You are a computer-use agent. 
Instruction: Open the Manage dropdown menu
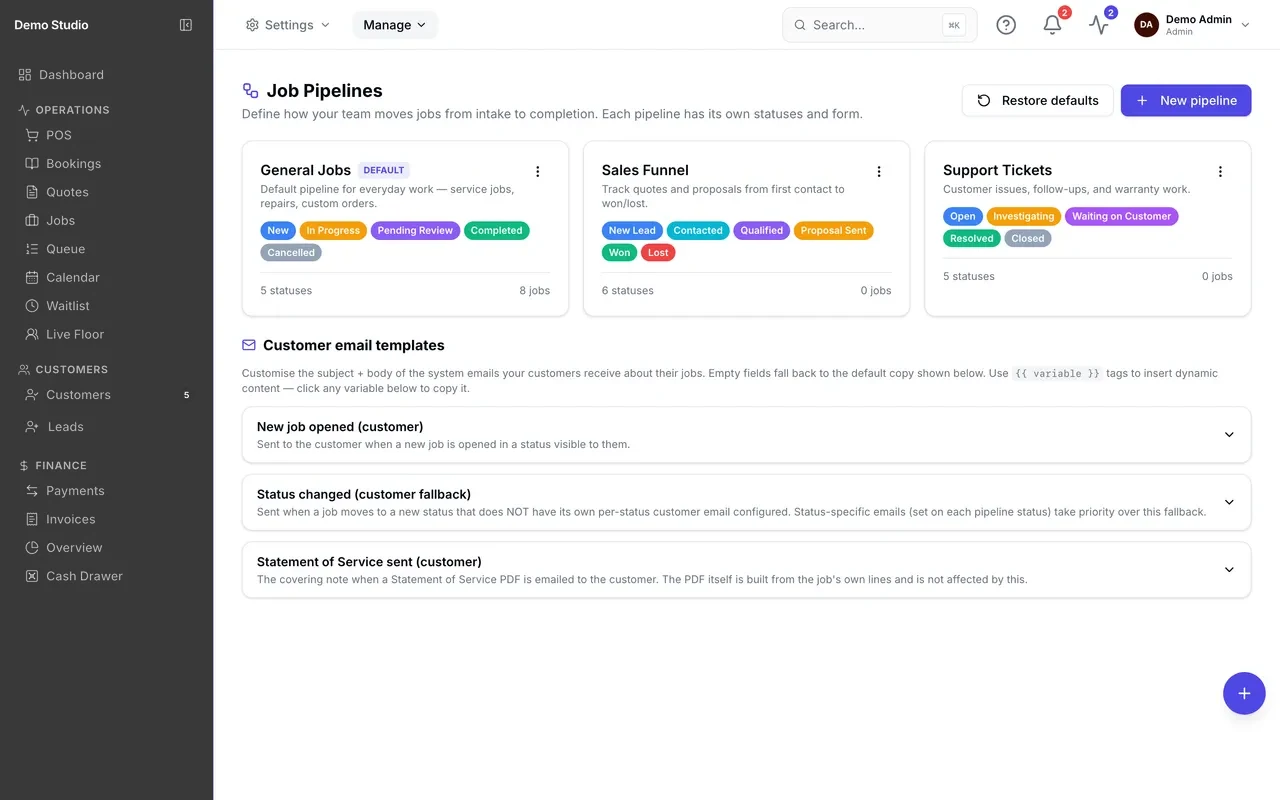(395, 25)
